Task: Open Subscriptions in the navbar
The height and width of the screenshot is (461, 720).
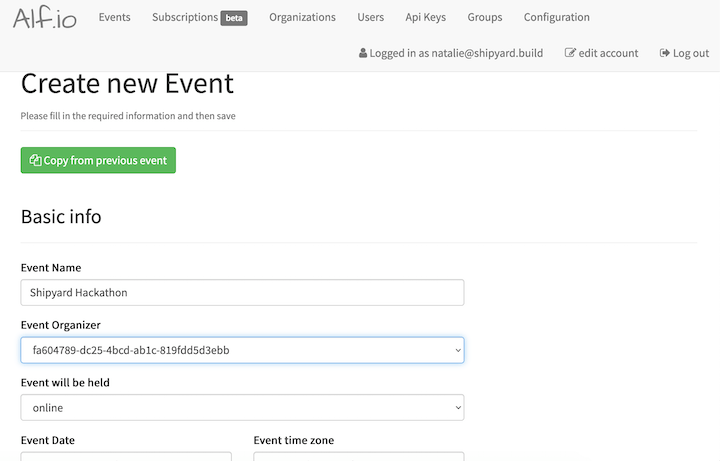Action: (x=185, y=17)
